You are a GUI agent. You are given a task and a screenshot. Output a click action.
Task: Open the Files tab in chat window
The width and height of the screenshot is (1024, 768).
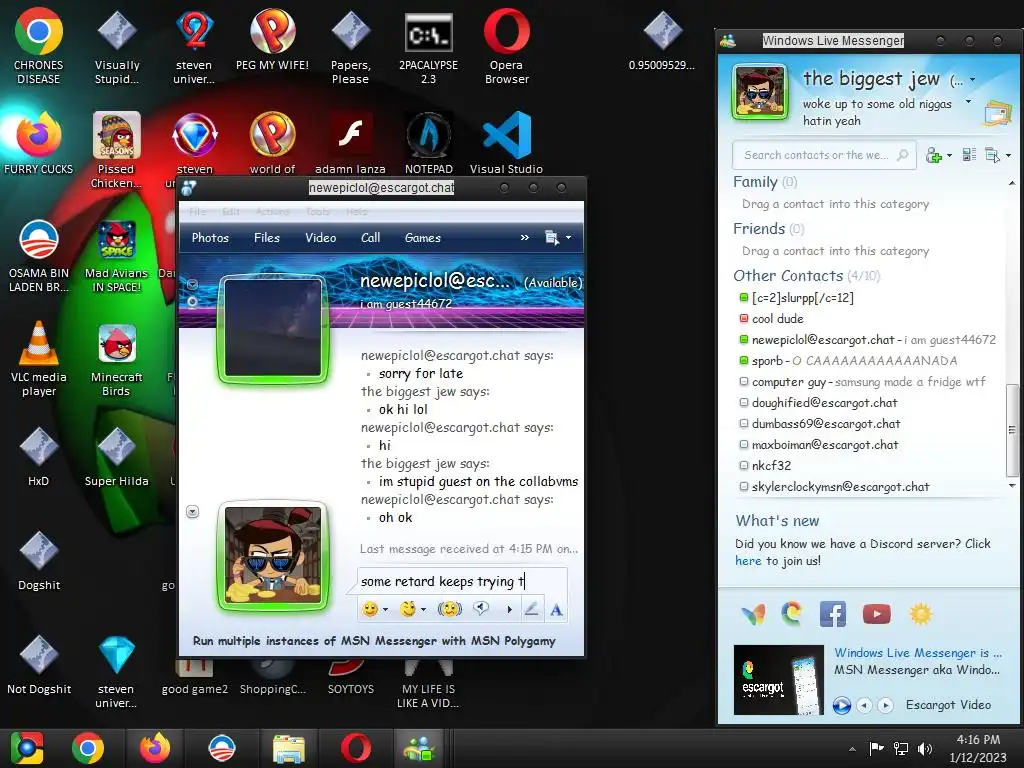pyautogui.click(x=266, y=238)
